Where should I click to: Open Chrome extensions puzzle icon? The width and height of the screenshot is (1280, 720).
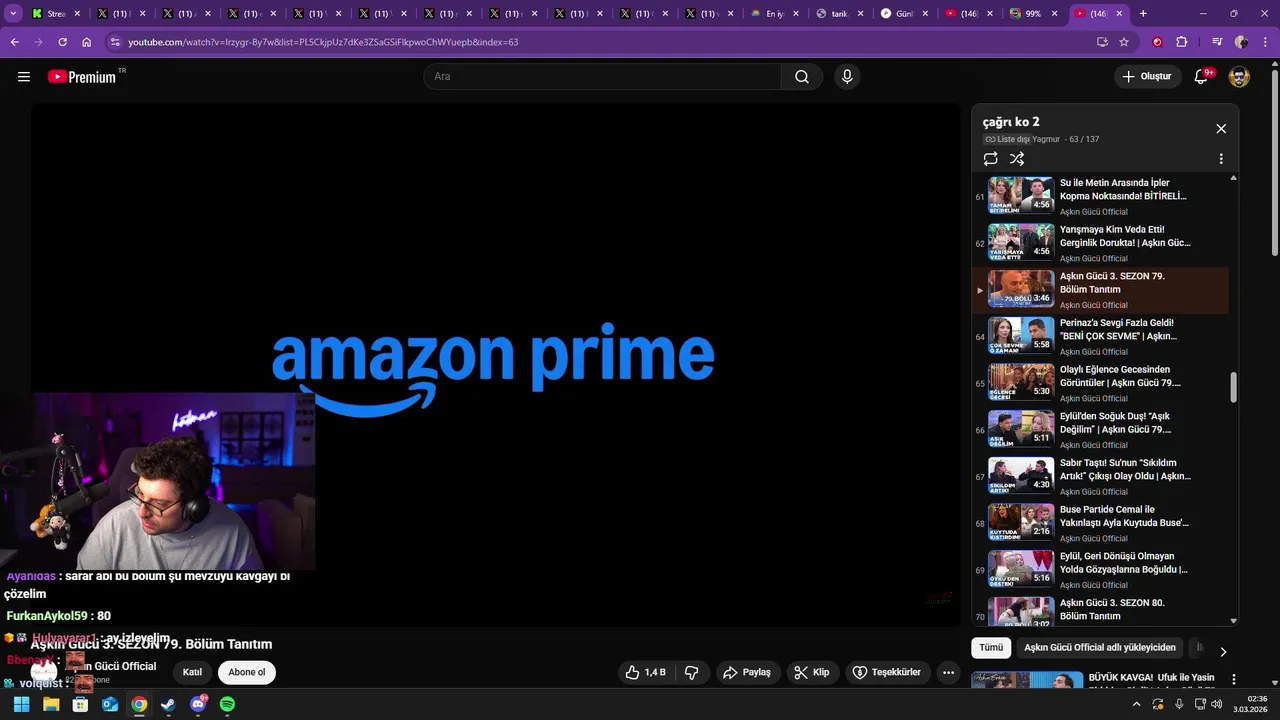pyautogui.click(x=1182, y=42)
